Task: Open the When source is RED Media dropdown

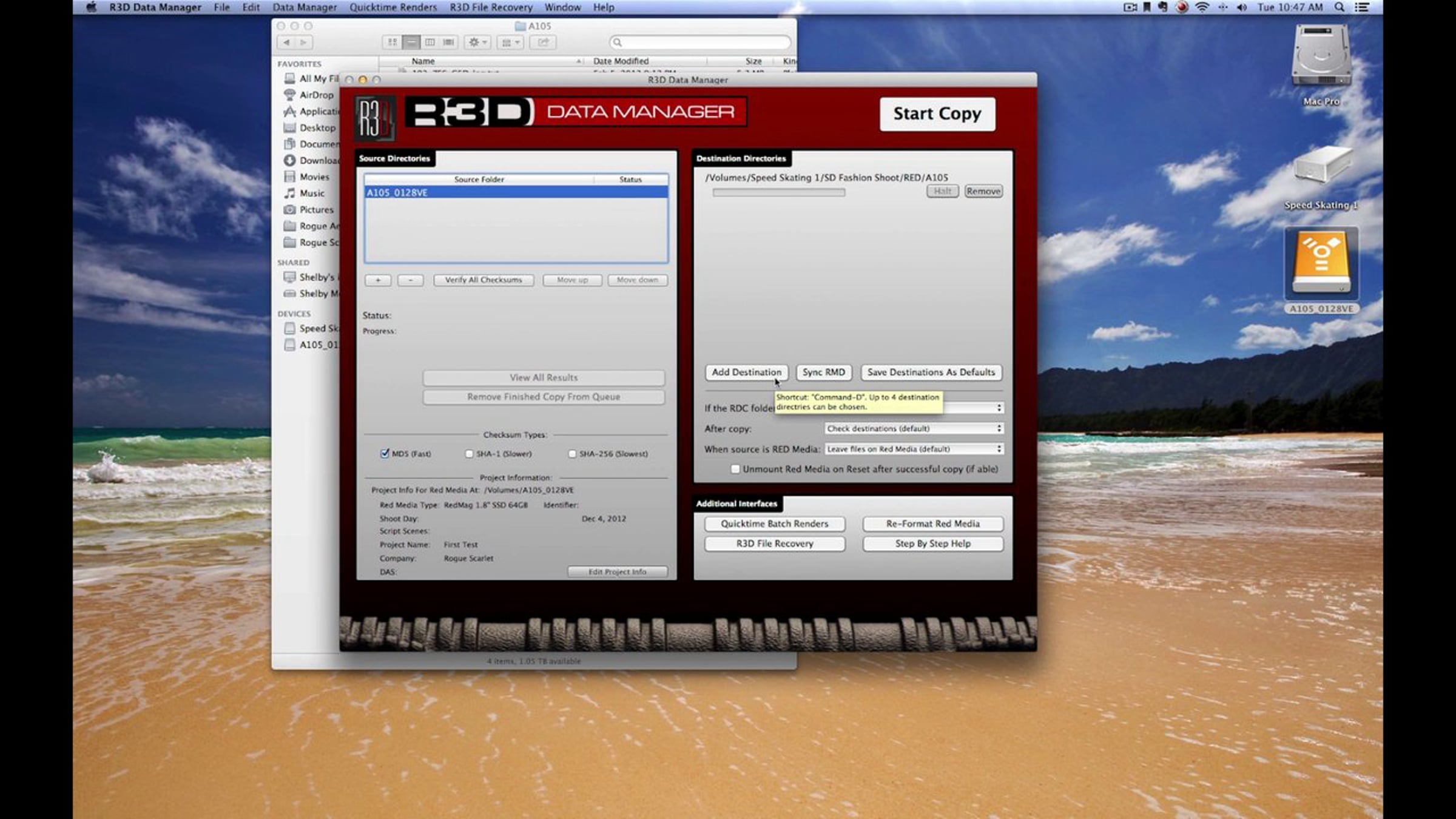Action: [914, 449]
